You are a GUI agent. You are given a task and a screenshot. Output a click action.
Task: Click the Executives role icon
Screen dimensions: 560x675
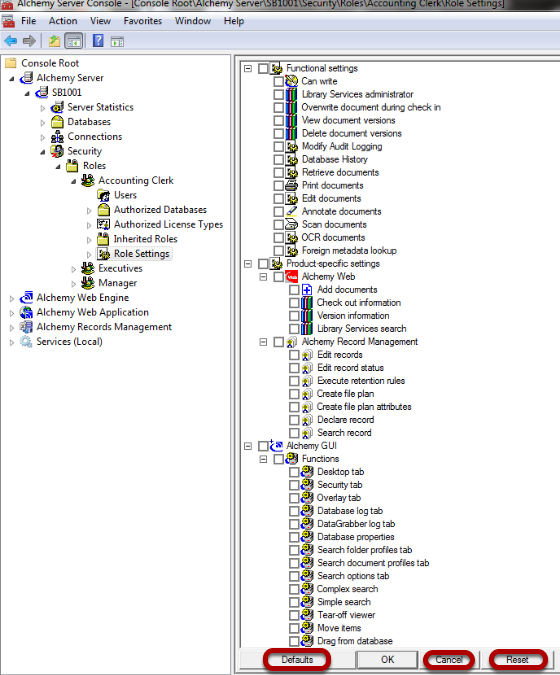tap(88, 269)
